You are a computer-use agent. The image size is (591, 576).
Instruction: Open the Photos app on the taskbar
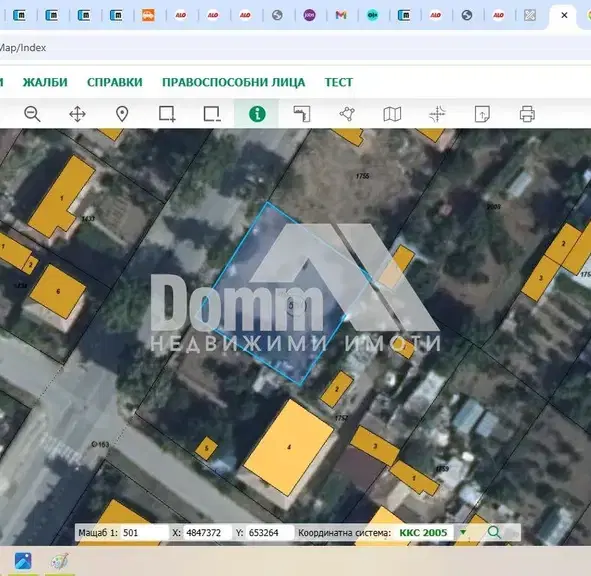(23, 561)
